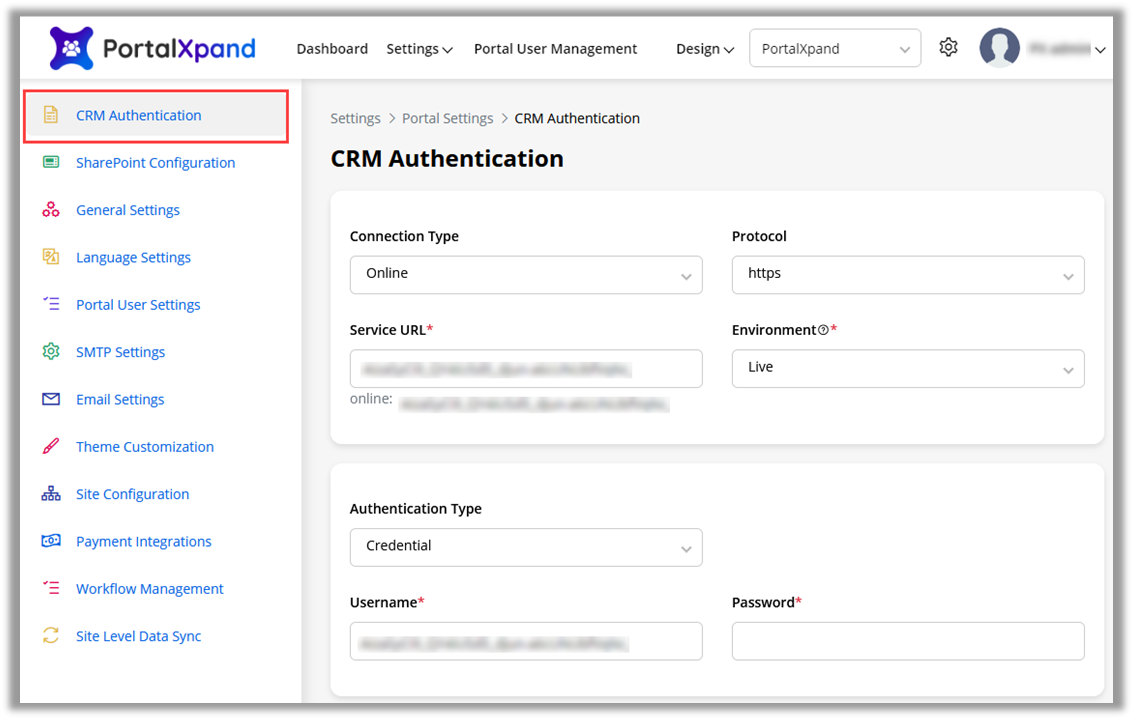Open the Settings menu in top navigation

419,49
